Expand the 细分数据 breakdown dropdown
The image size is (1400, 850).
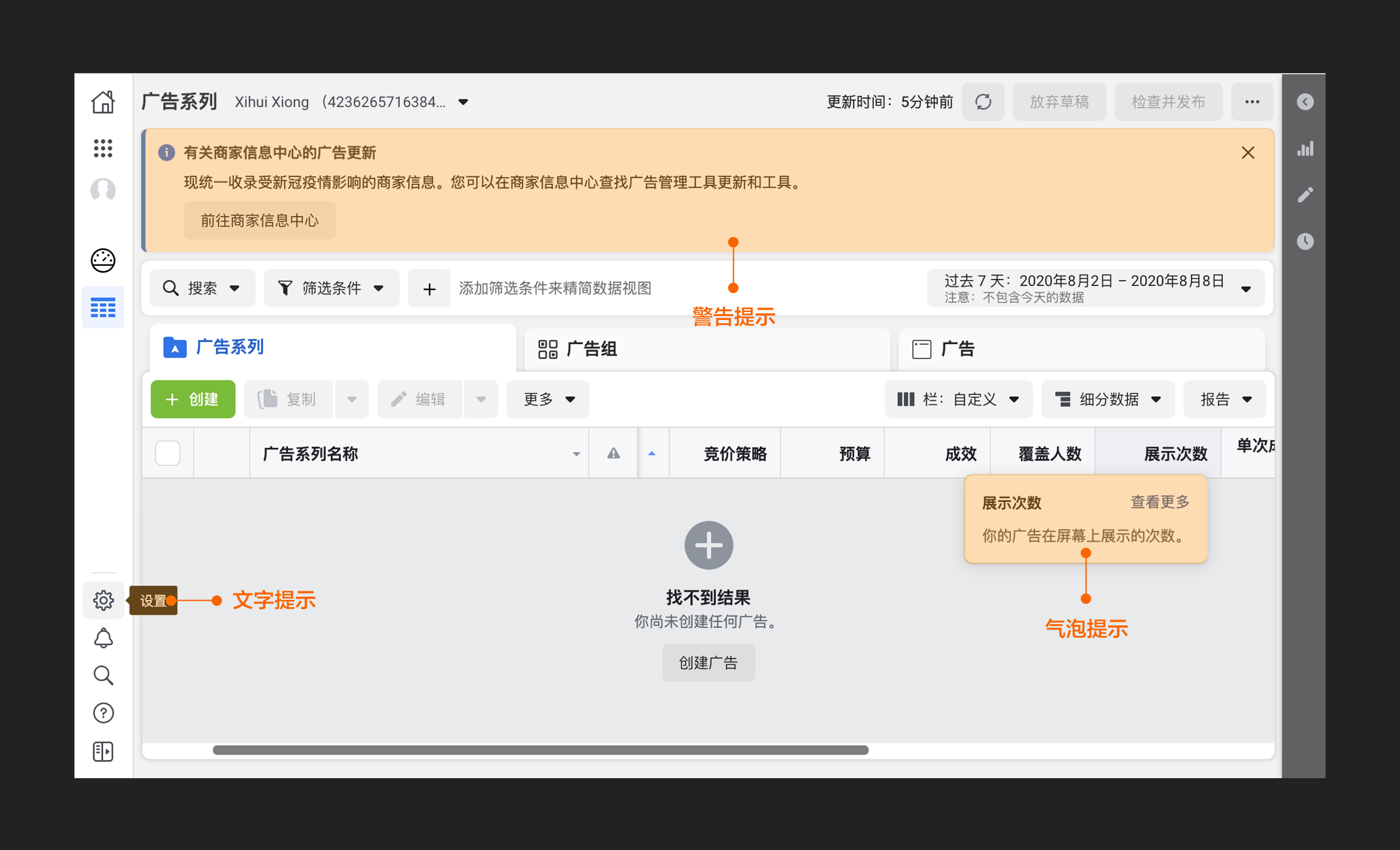click(x=1107, y=399)
